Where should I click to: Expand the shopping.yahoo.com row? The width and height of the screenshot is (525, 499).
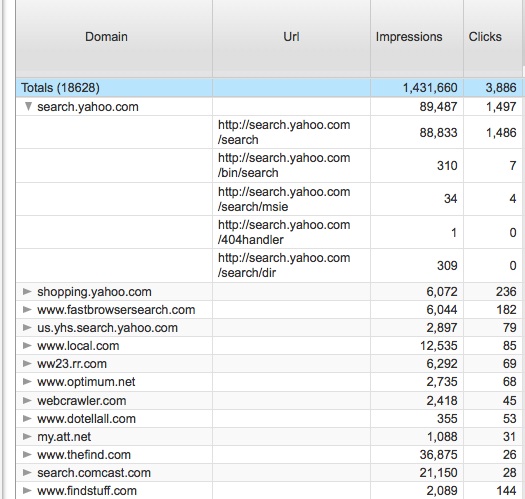(x=27, y=292)
